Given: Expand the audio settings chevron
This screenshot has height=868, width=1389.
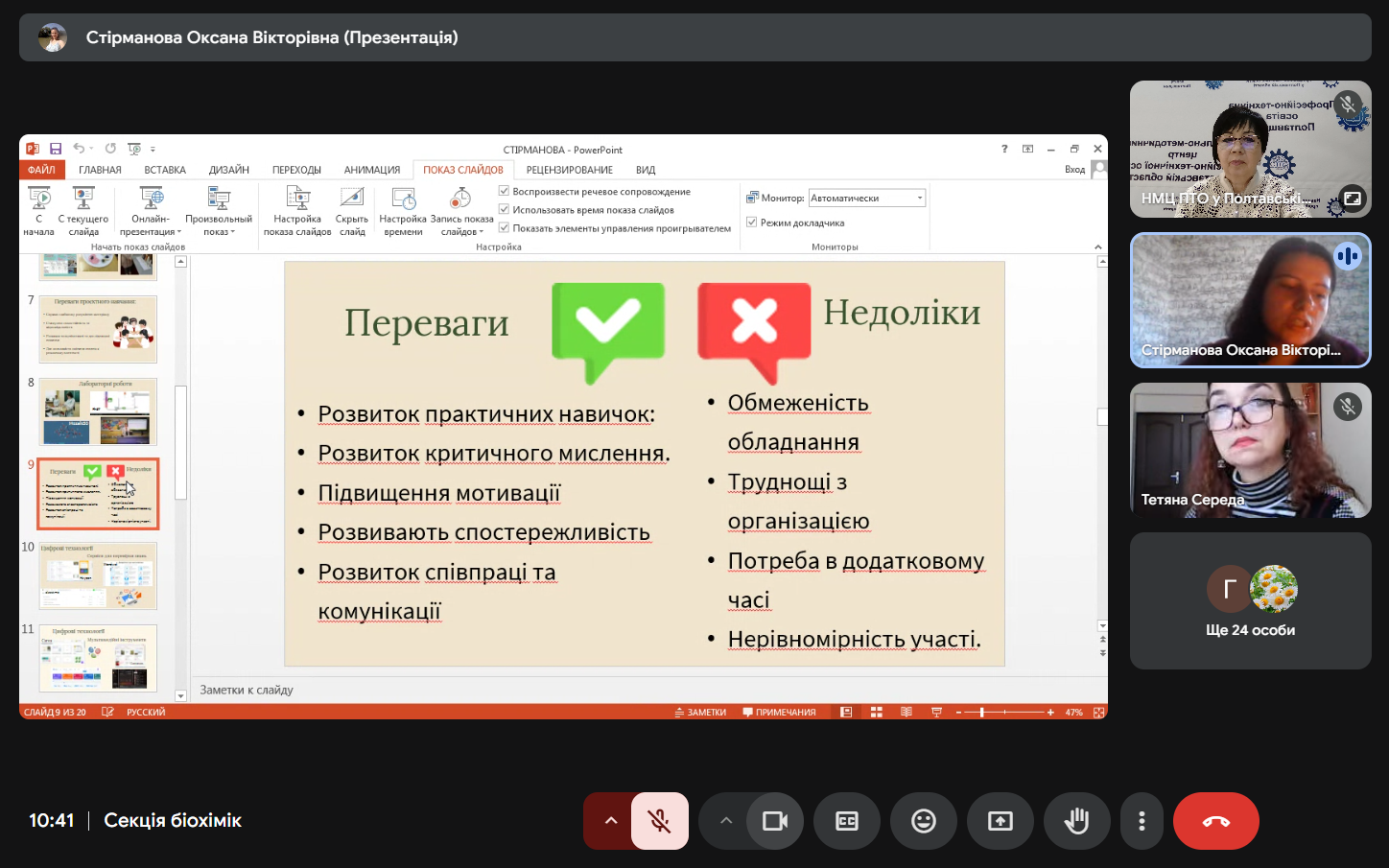Looking at the screenshot, I should tap(610, 821).
